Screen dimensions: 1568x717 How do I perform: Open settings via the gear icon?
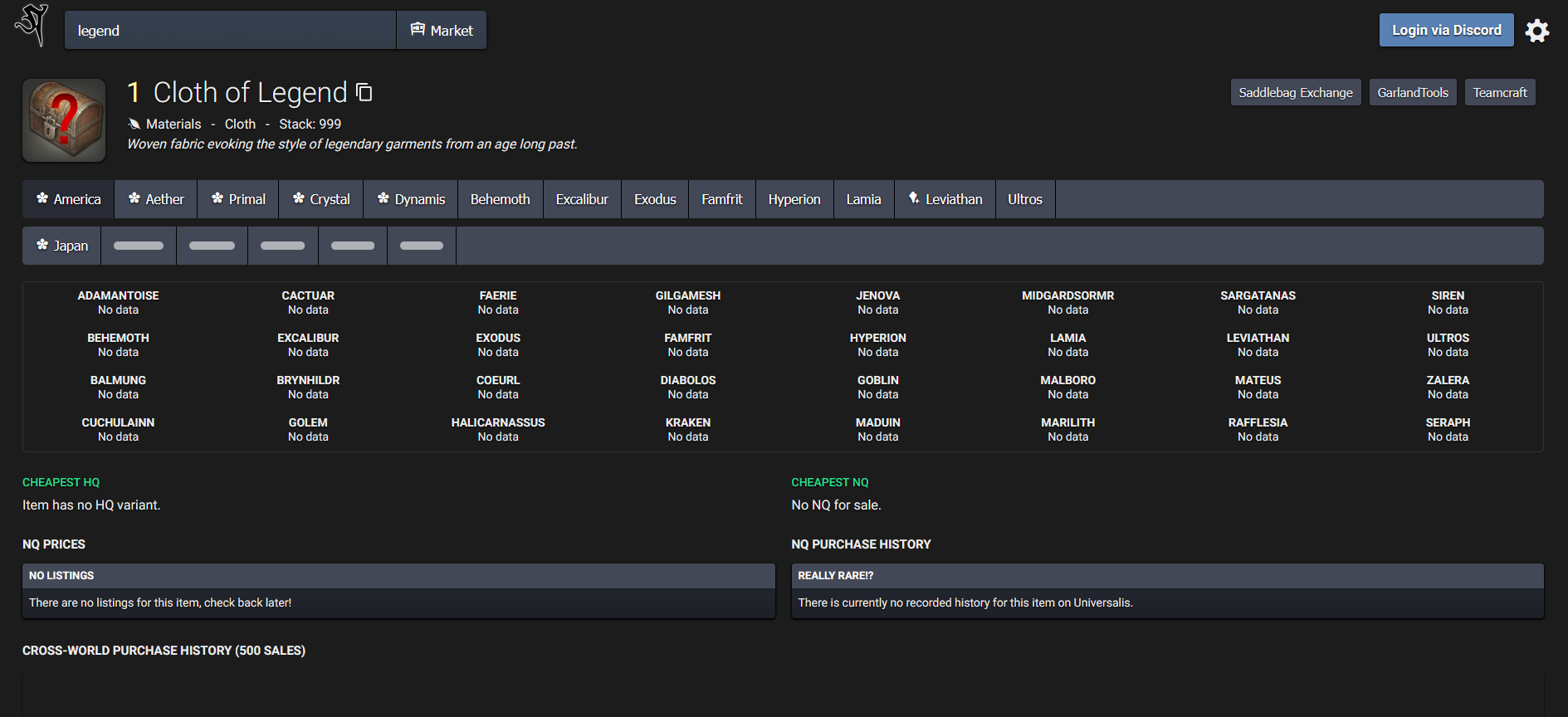1537,31
